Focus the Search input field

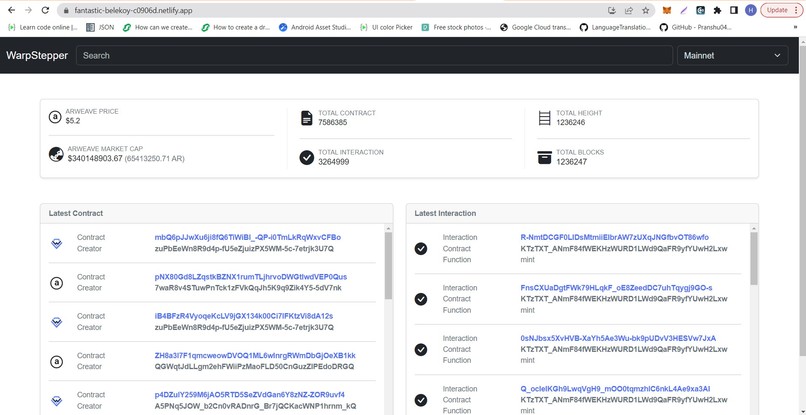point(374,56)
